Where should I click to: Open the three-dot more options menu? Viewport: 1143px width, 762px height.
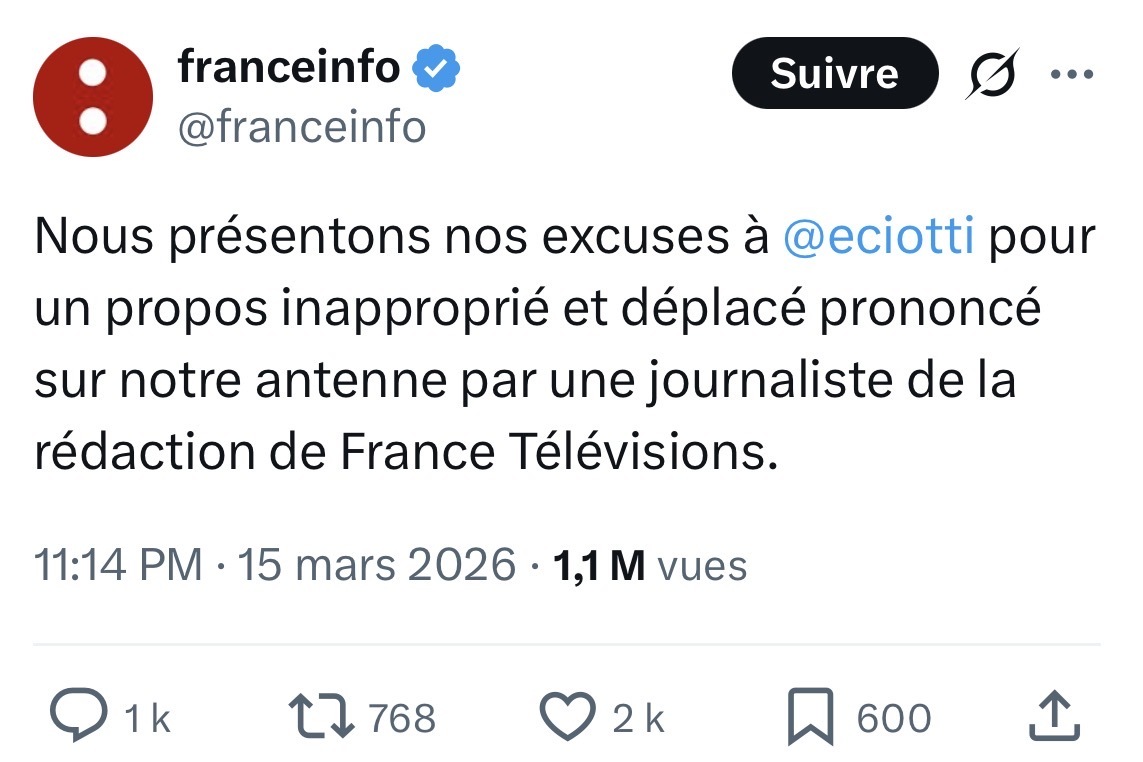coord(1073,73)
